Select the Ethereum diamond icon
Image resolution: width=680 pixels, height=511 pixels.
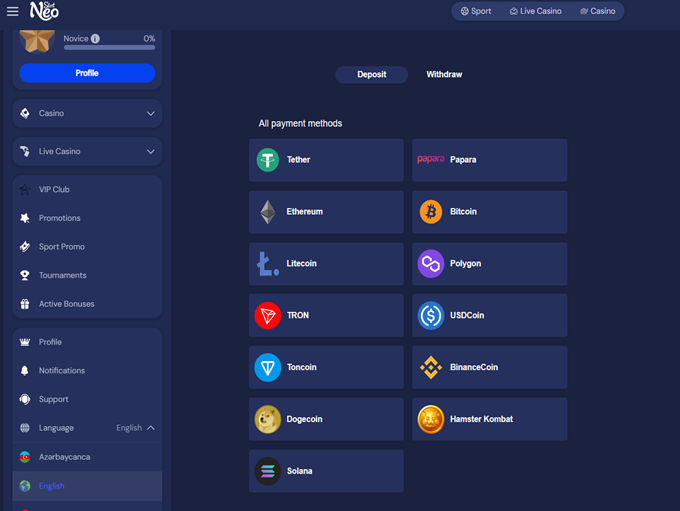[x=267, y=212]
